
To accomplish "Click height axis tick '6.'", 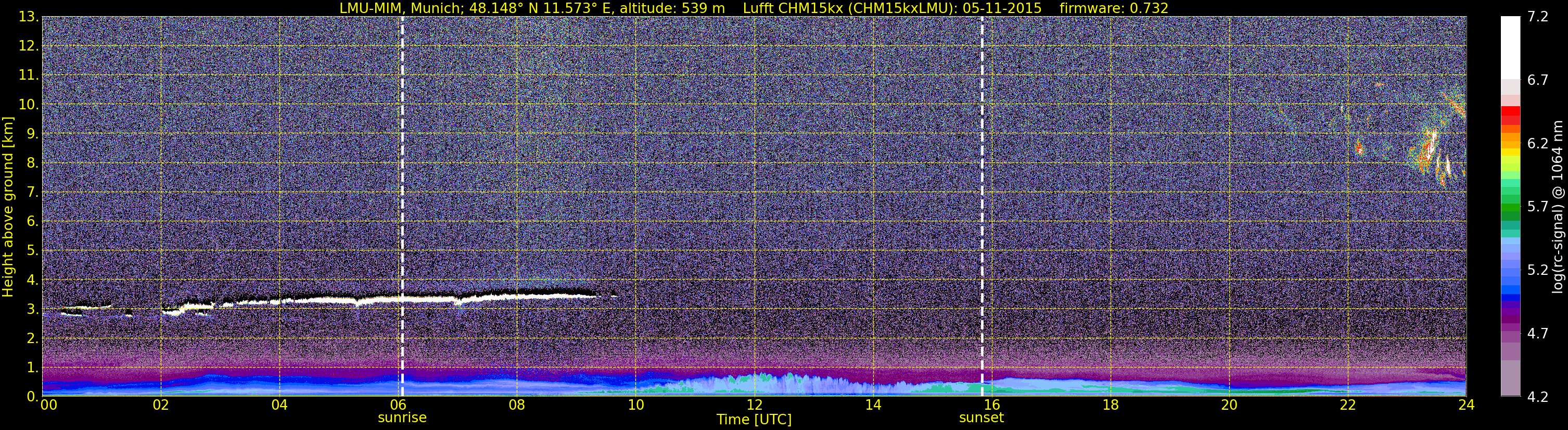I will (x=32, y=221).
